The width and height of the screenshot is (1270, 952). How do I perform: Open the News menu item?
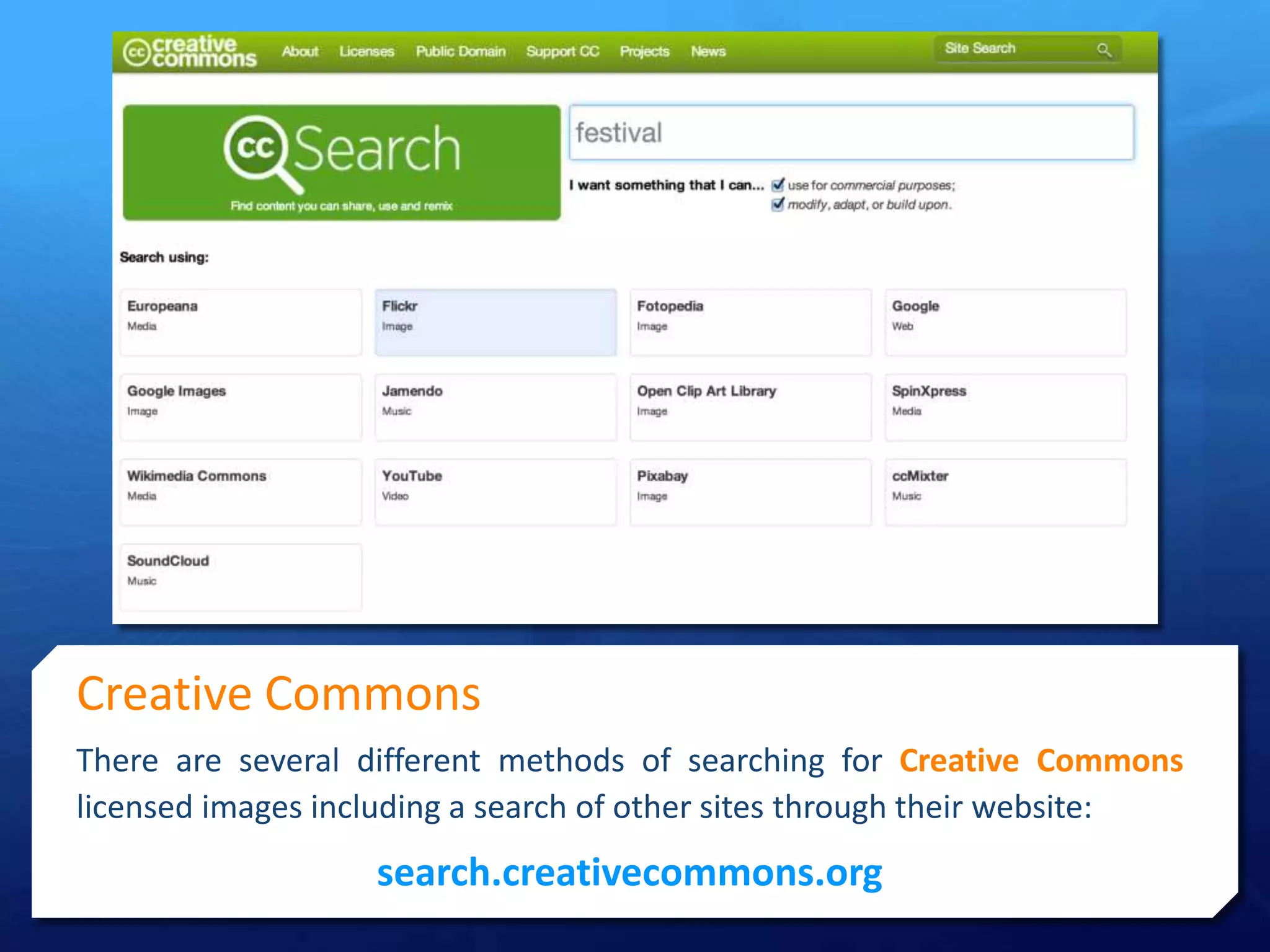point(708,51)
